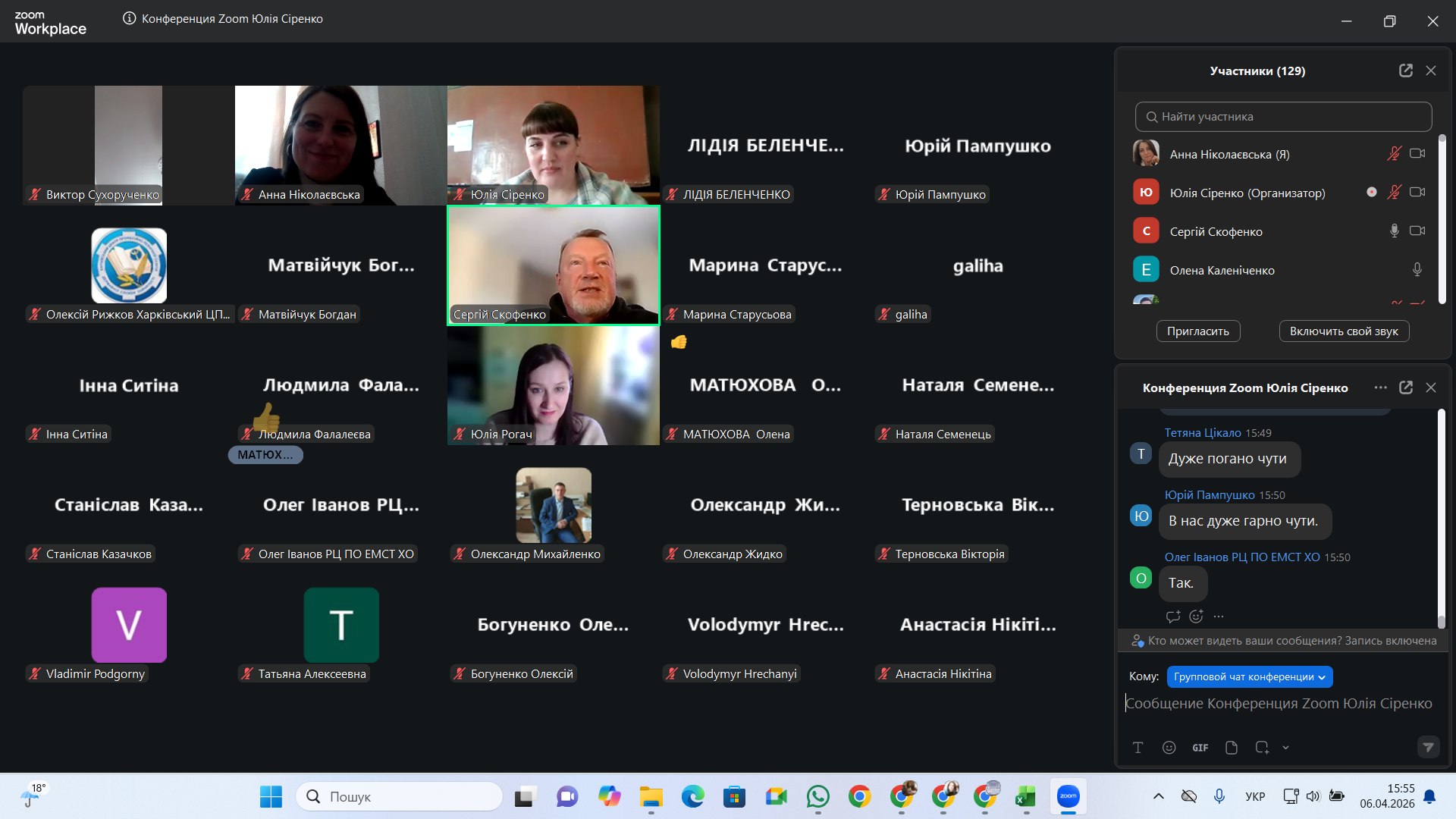This screenshot has width=1456, height=819.
Task: Click the Пригласить button
Action: click(x=1197, y=331)
